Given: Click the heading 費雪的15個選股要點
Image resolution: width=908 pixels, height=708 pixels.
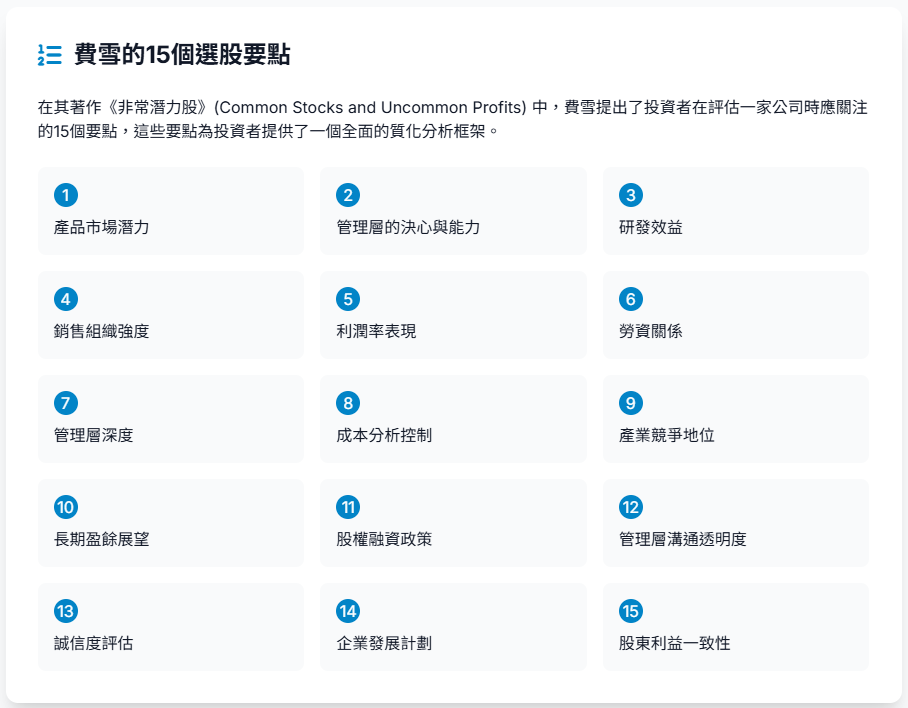Looking at the screenshot, I should (182, 55).
